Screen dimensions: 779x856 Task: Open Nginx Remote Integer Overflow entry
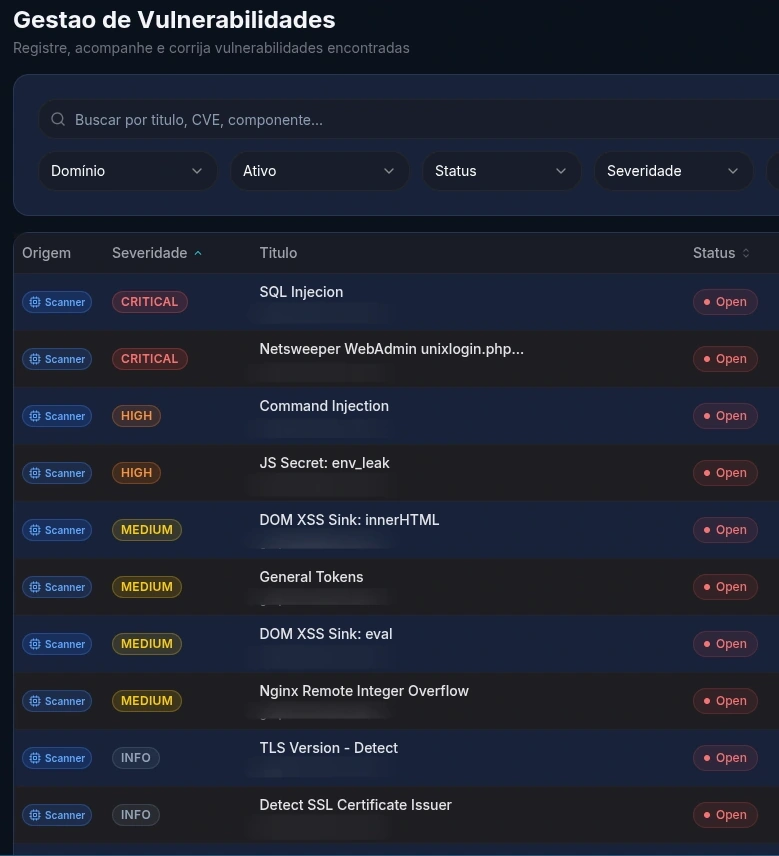pos(364,691)
